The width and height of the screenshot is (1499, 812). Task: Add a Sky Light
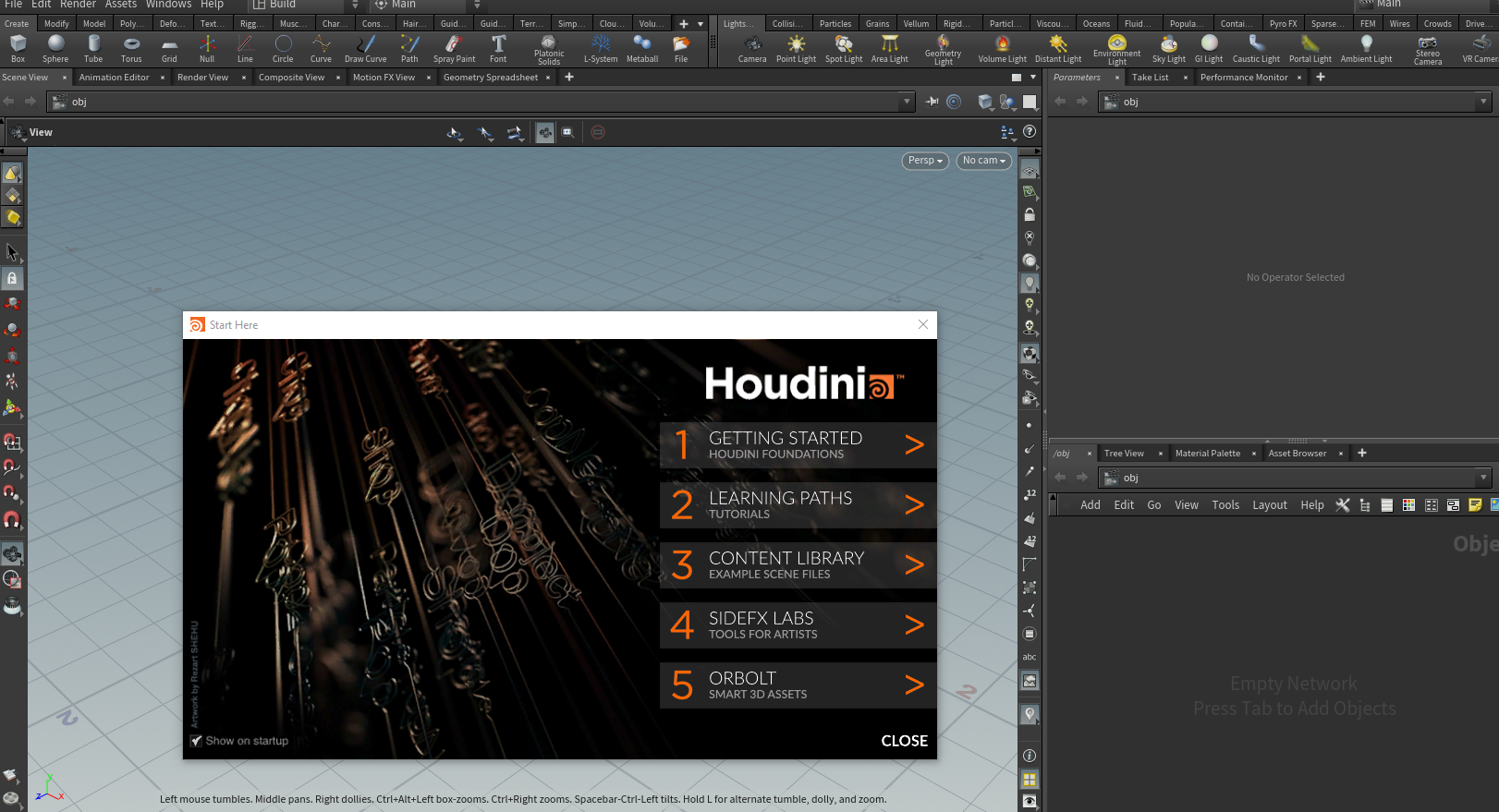click(1168, 49)
